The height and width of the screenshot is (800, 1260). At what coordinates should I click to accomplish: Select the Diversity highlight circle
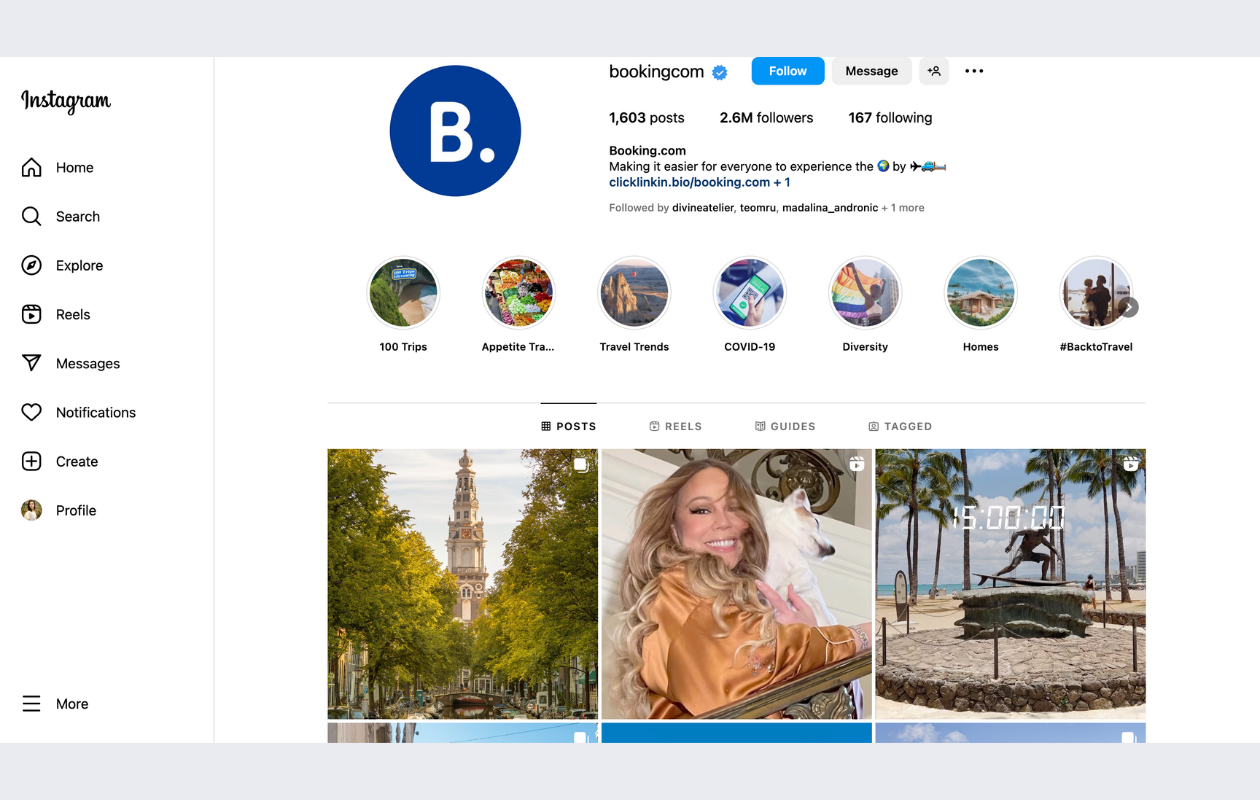point(865,292)
